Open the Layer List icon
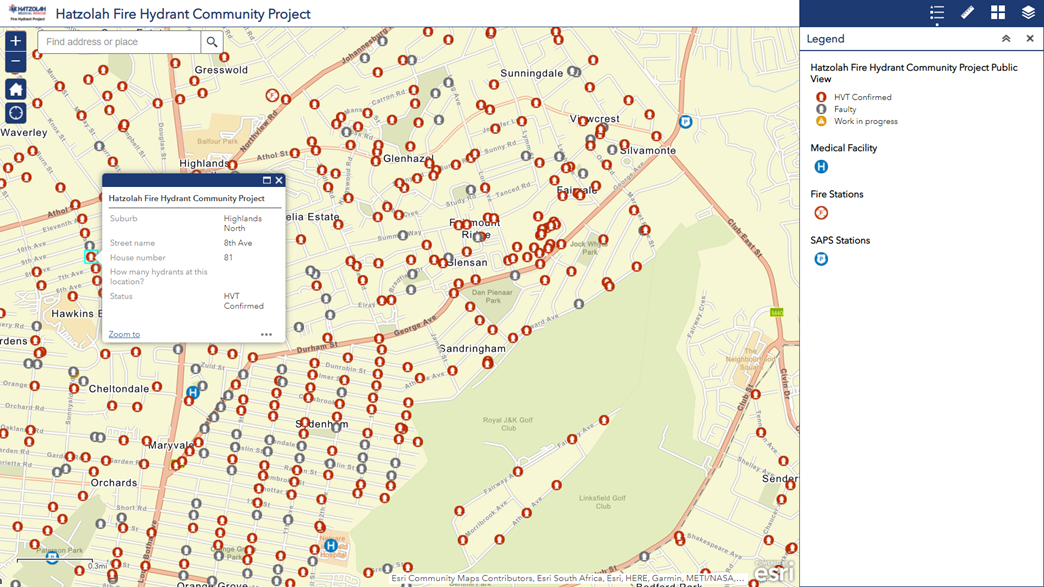The width and height of the screenshot is (1044, 587). click(1028, 13)
